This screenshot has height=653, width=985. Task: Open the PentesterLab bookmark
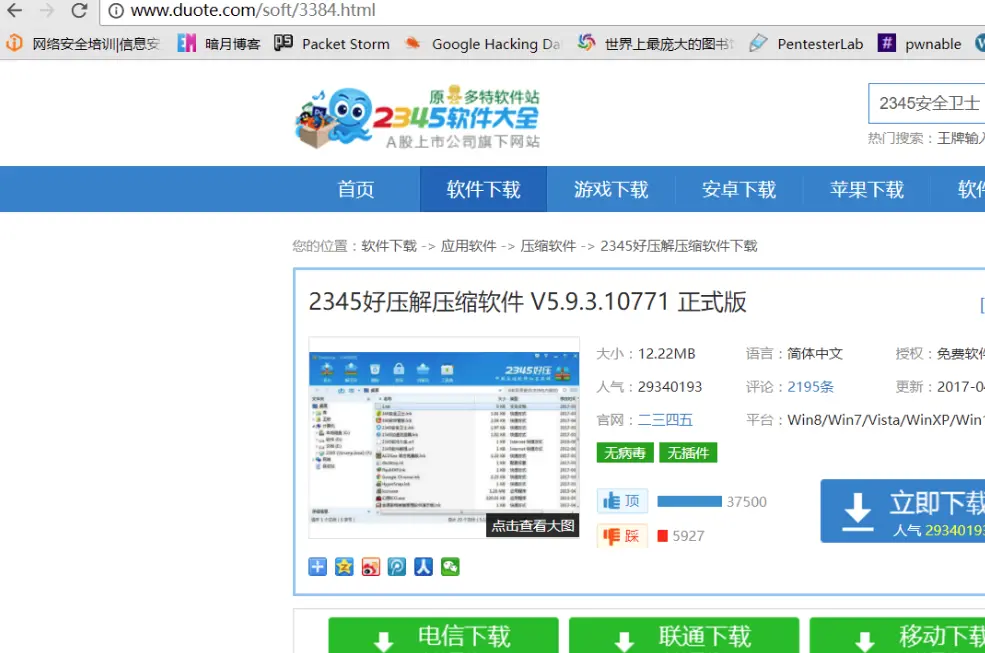[807, 43]
